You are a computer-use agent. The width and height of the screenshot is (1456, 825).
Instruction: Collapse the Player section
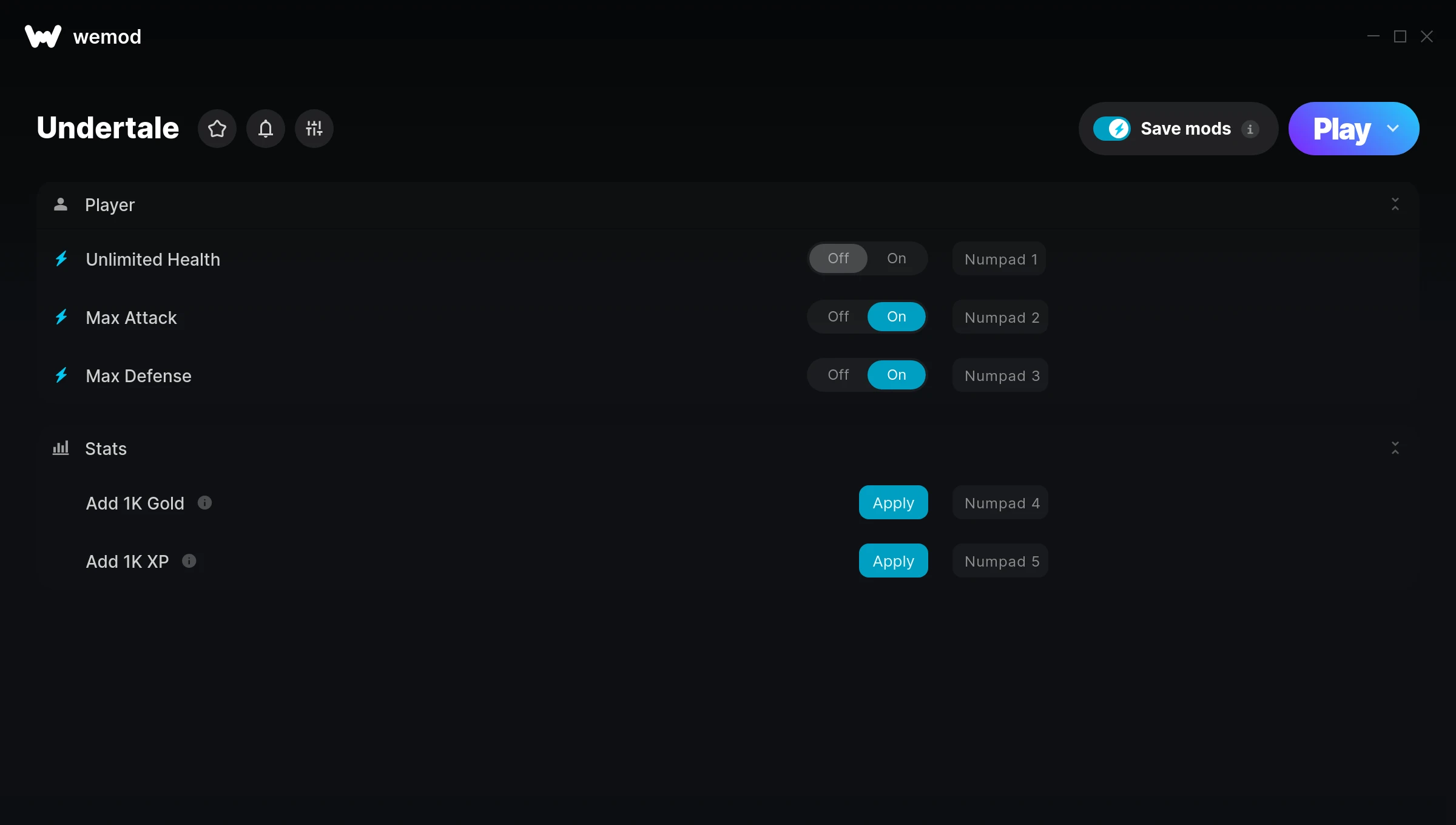pyautogui.click(x=1395, y=204)
